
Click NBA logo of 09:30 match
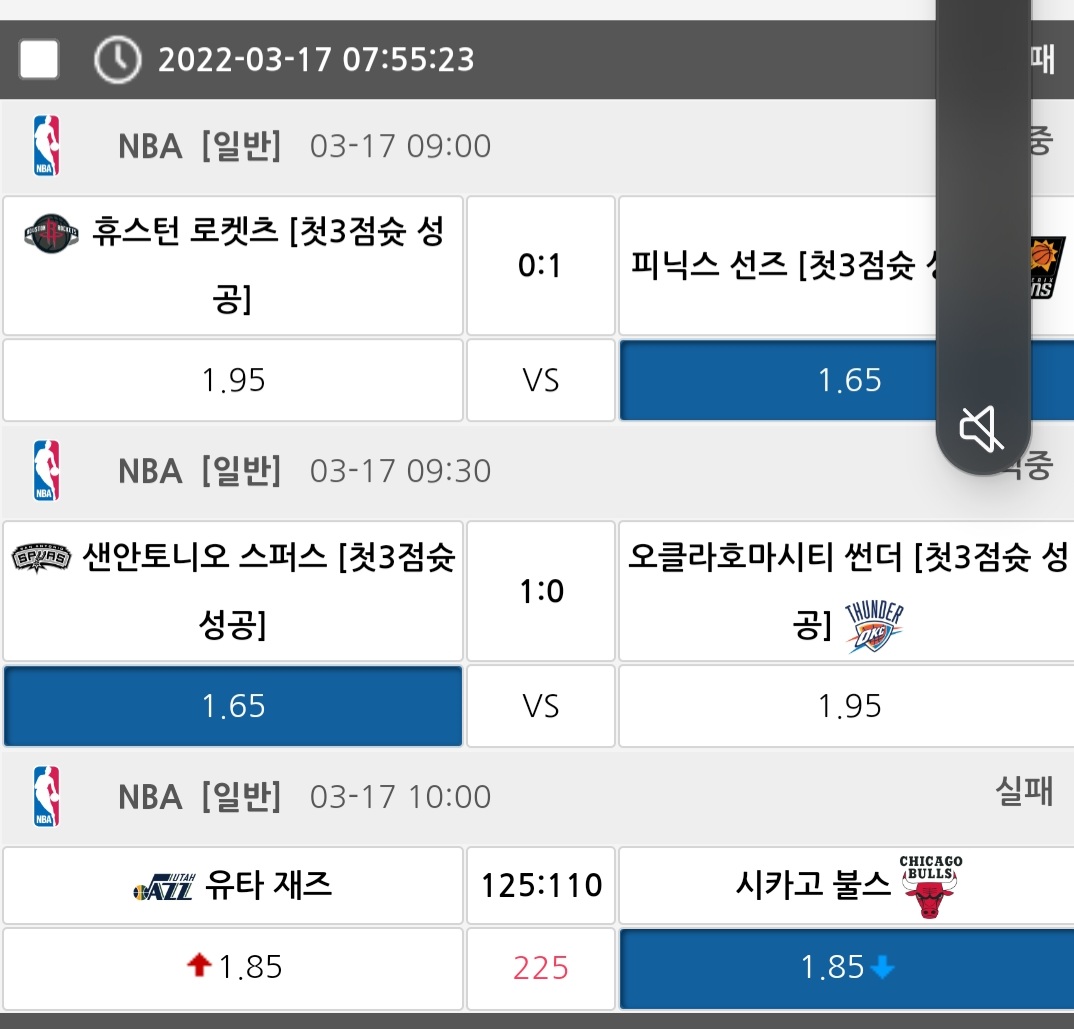(46, 471)
